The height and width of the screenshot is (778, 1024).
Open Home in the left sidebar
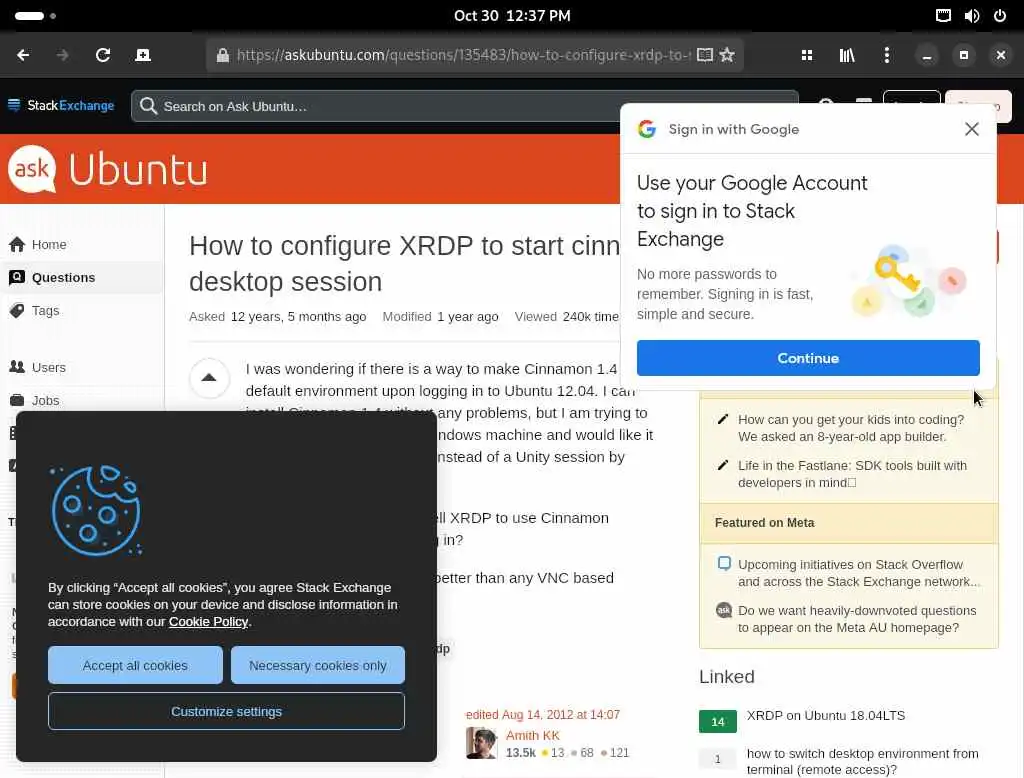[x=49, y=244]
